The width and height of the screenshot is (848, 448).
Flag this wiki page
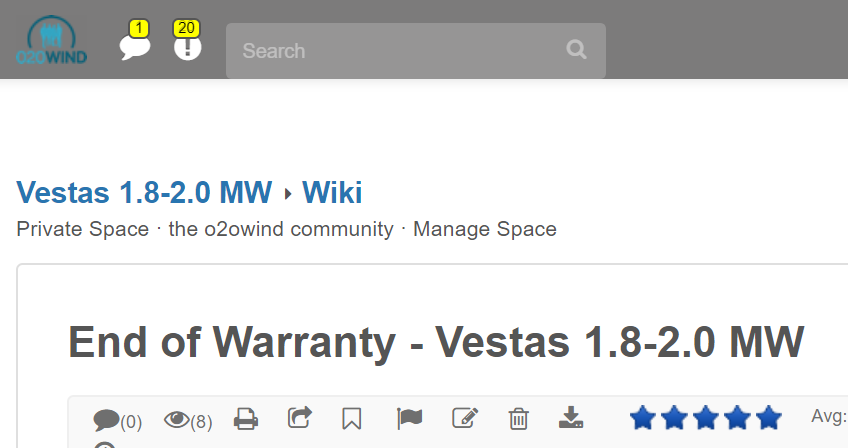(409, 419)
